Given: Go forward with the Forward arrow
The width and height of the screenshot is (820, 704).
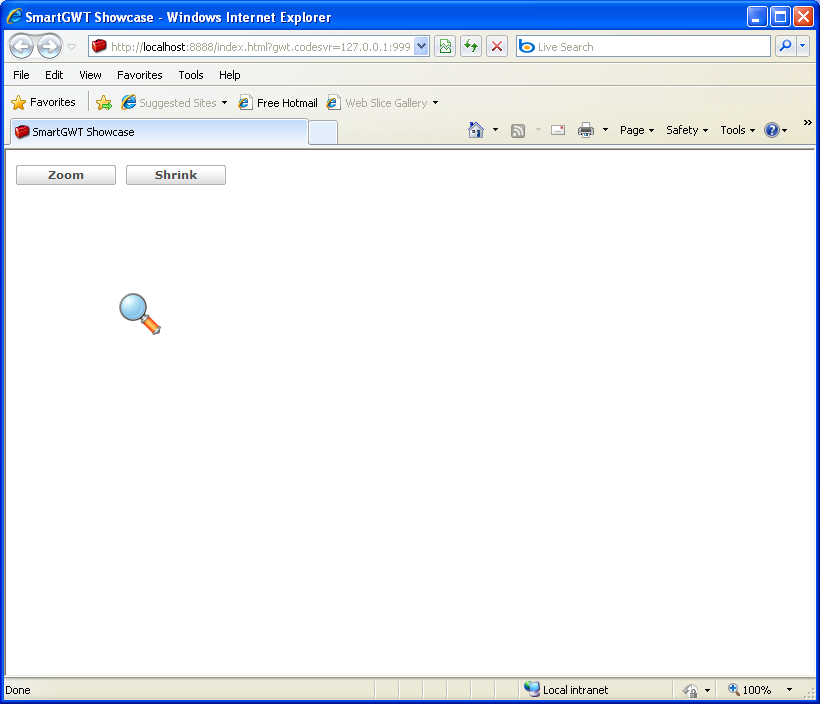Looking at the screenshot, I should [50, 47].
